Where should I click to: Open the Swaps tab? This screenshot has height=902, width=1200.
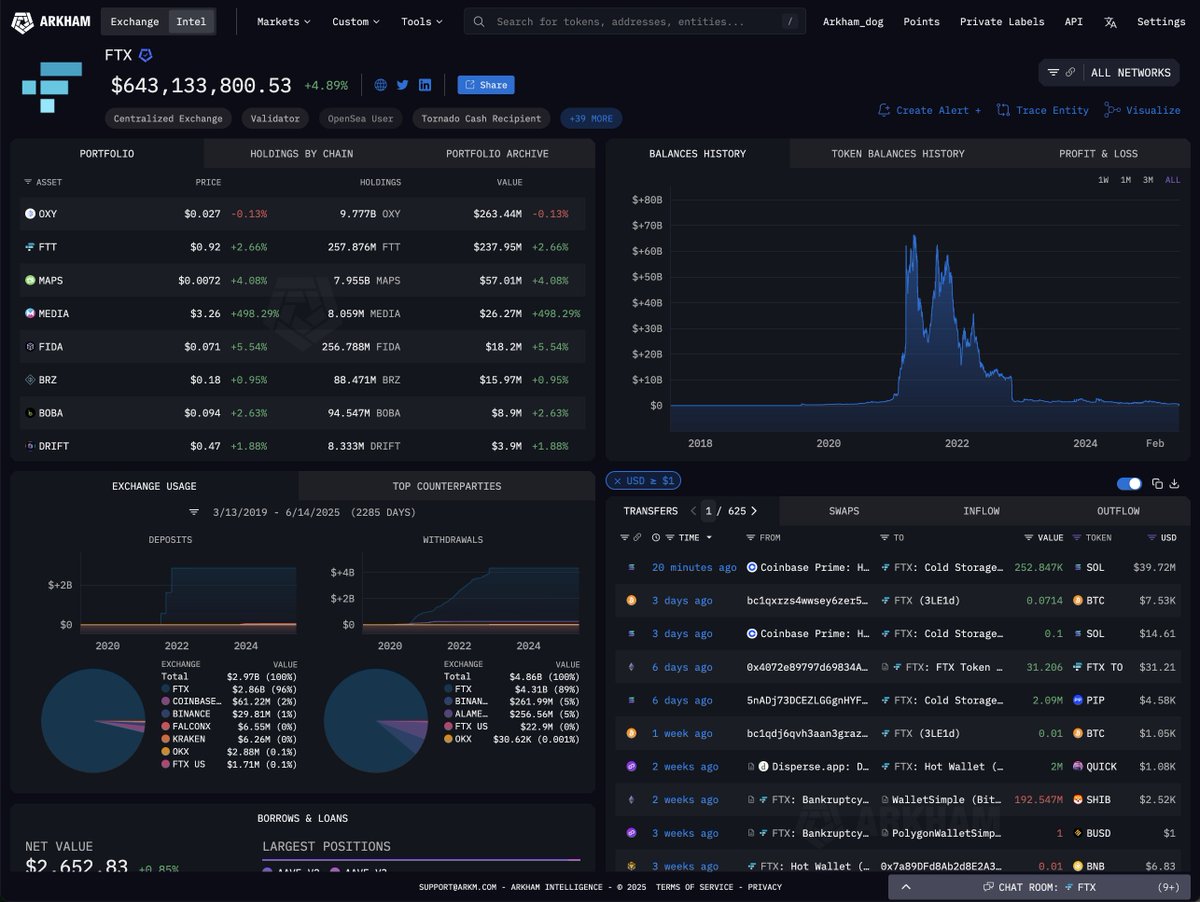click(x=844, y=511)
